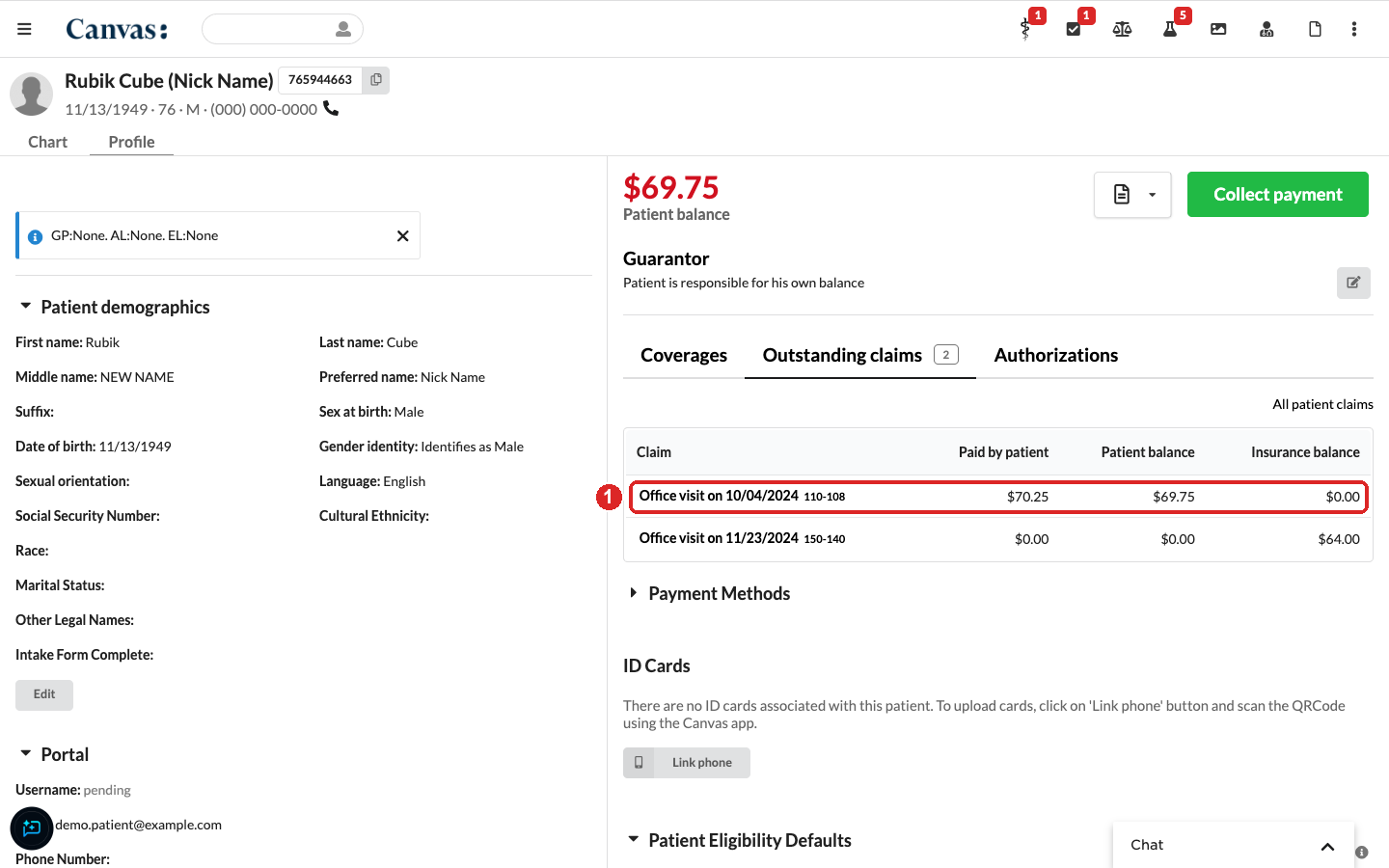1389x868 pixels.
Task: Click the info icon beside Chat
Action: (x=1362, y=853)
